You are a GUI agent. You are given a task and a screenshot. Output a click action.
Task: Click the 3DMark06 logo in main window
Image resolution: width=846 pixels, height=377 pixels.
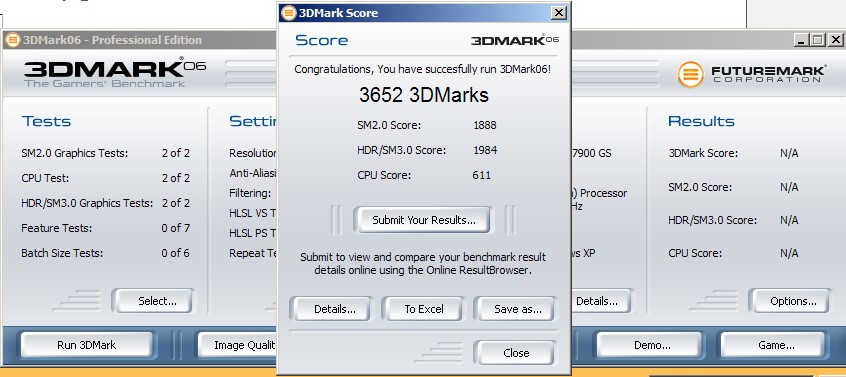pyautogui.click(x=115, y=72)
